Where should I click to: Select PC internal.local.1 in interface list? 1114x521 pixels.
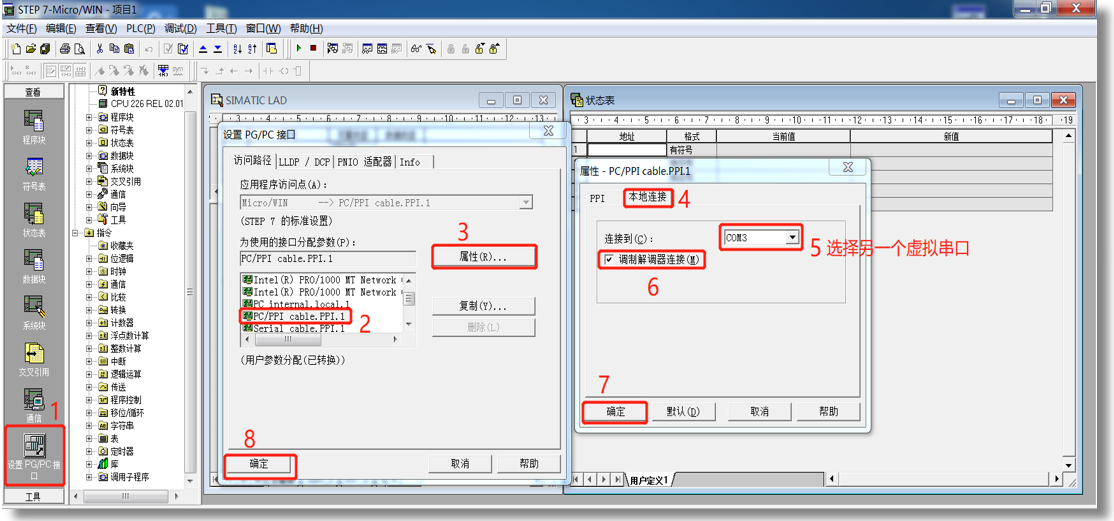point(296,304)
